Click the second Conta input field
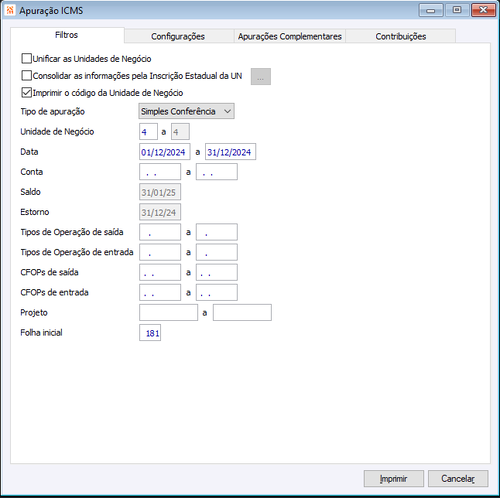This screenshot has width=500, height=498. pos(217,172)
